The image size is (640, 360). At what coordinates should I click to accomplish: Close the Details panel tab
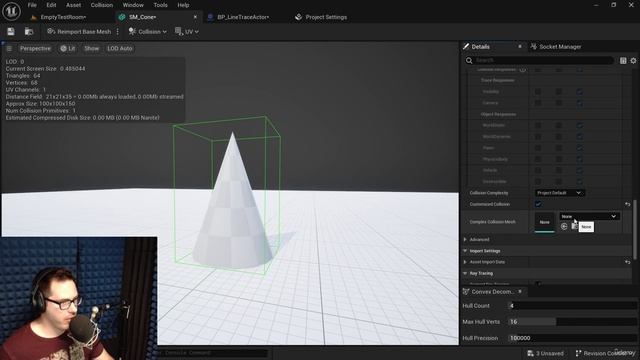pyautogui.click(x=520, y=47)
